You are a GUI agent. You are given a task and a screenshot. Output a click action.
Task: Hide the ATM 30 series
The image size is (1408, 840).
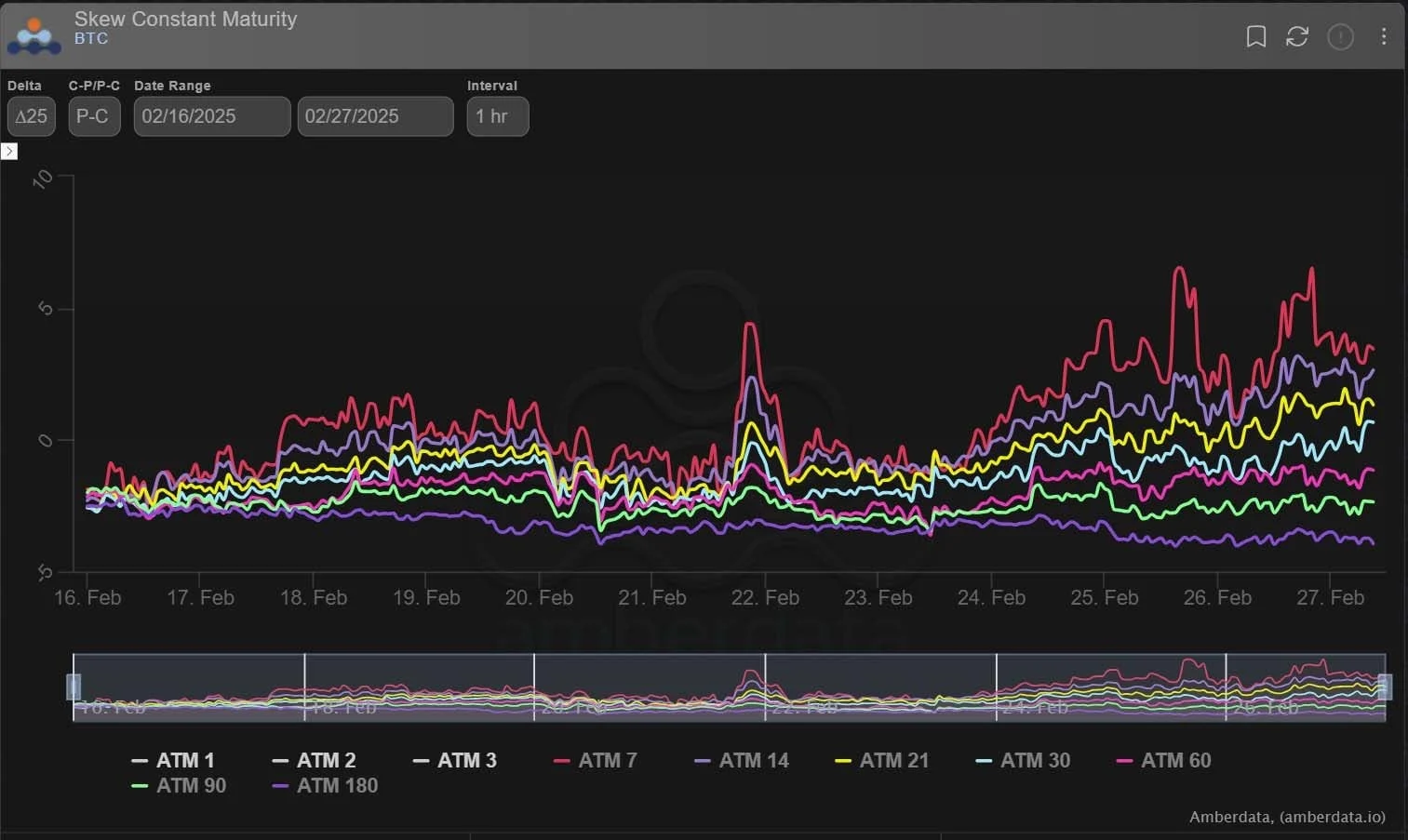click(1023, 760)
